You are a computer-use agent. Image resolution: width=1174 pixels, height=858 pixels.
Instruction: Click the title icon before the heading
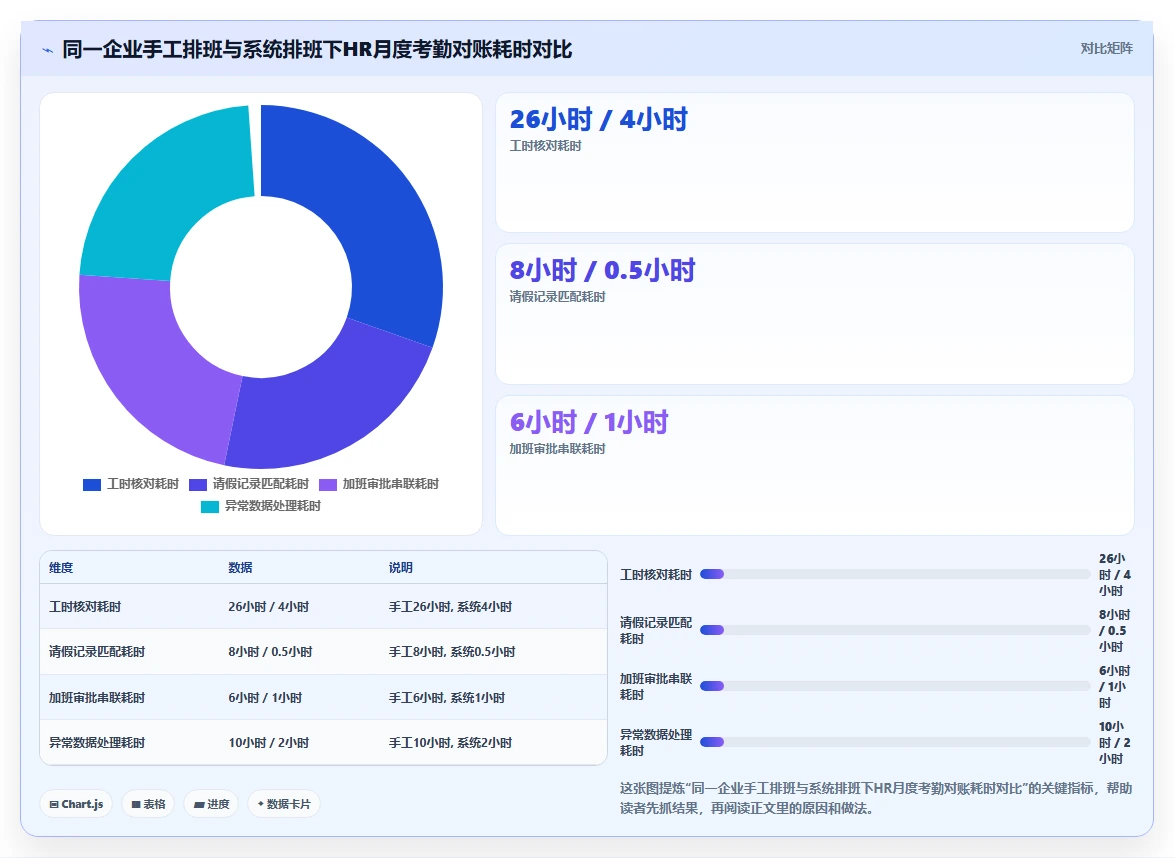coord(48,50)
